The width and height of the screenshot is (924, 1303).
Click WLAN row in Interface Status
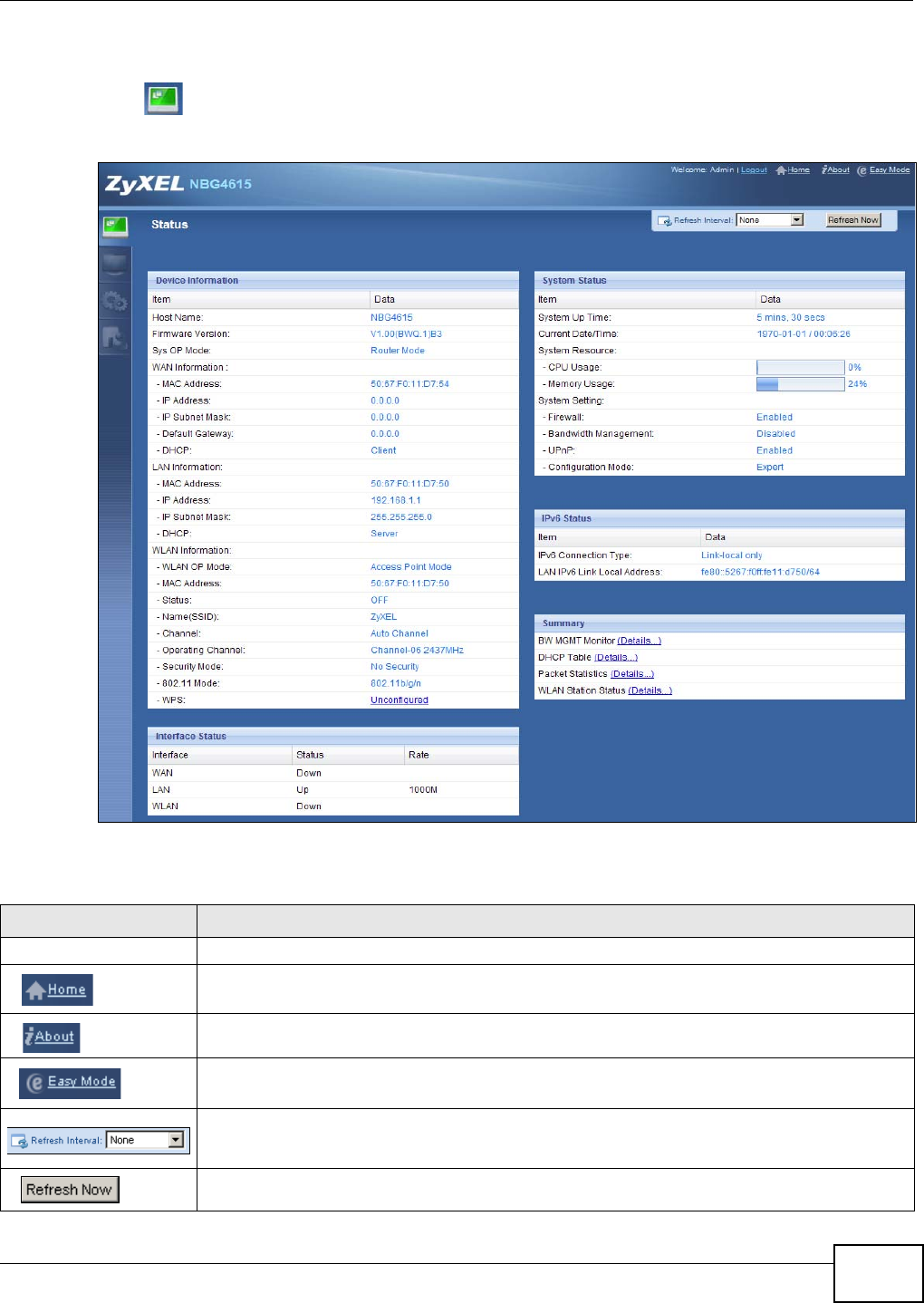point(333,806)
